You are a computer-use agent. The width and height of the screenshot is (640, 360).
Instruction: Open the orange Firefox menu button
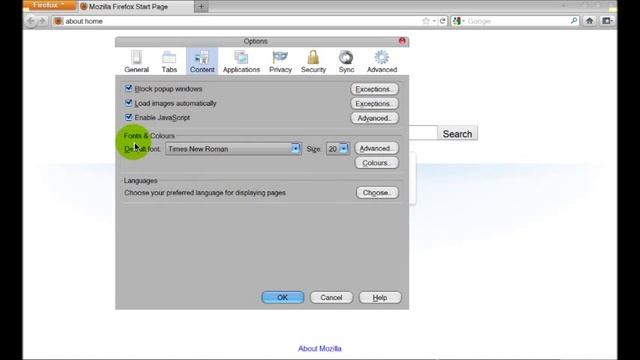pyautogui.click(x=49, y=5)
